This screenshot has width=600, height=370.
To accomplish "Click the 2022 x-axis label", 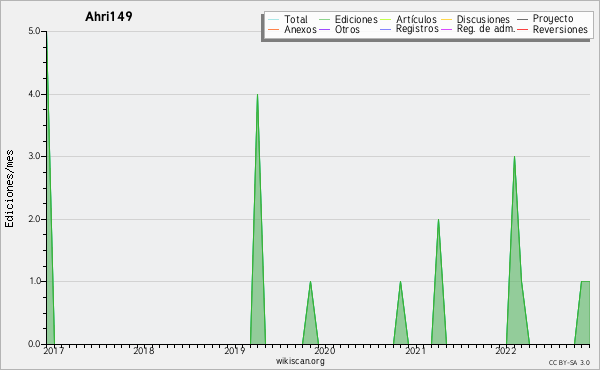I will (505, 350).
